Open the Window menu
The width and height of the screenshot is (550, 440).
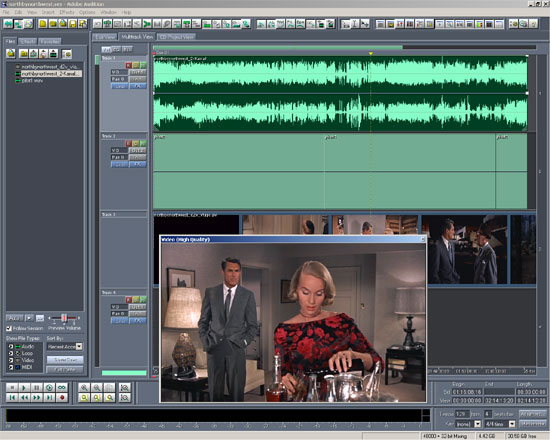click(108, 12)
